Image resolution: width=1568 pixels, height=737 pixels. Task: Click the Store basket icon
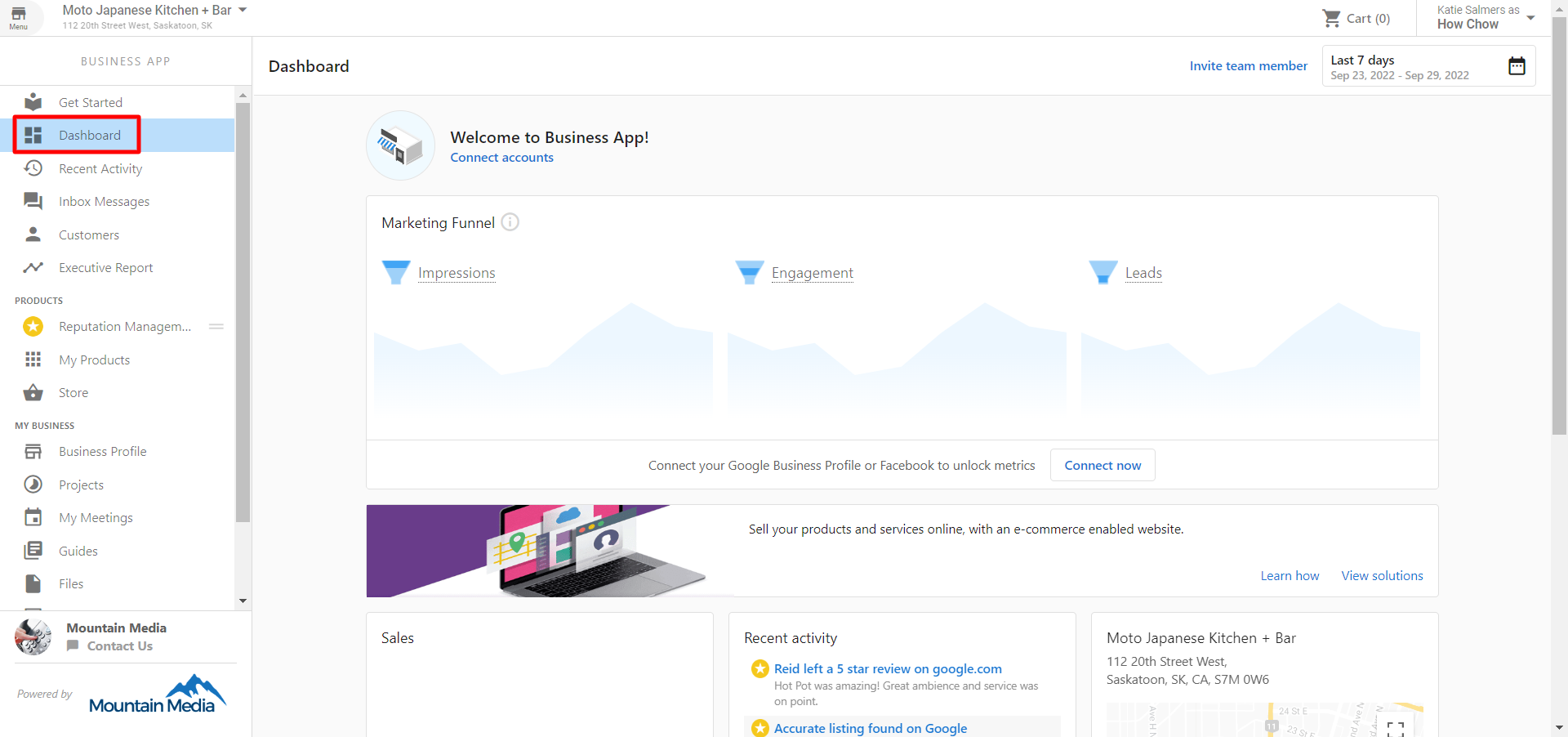pos(33,392)
